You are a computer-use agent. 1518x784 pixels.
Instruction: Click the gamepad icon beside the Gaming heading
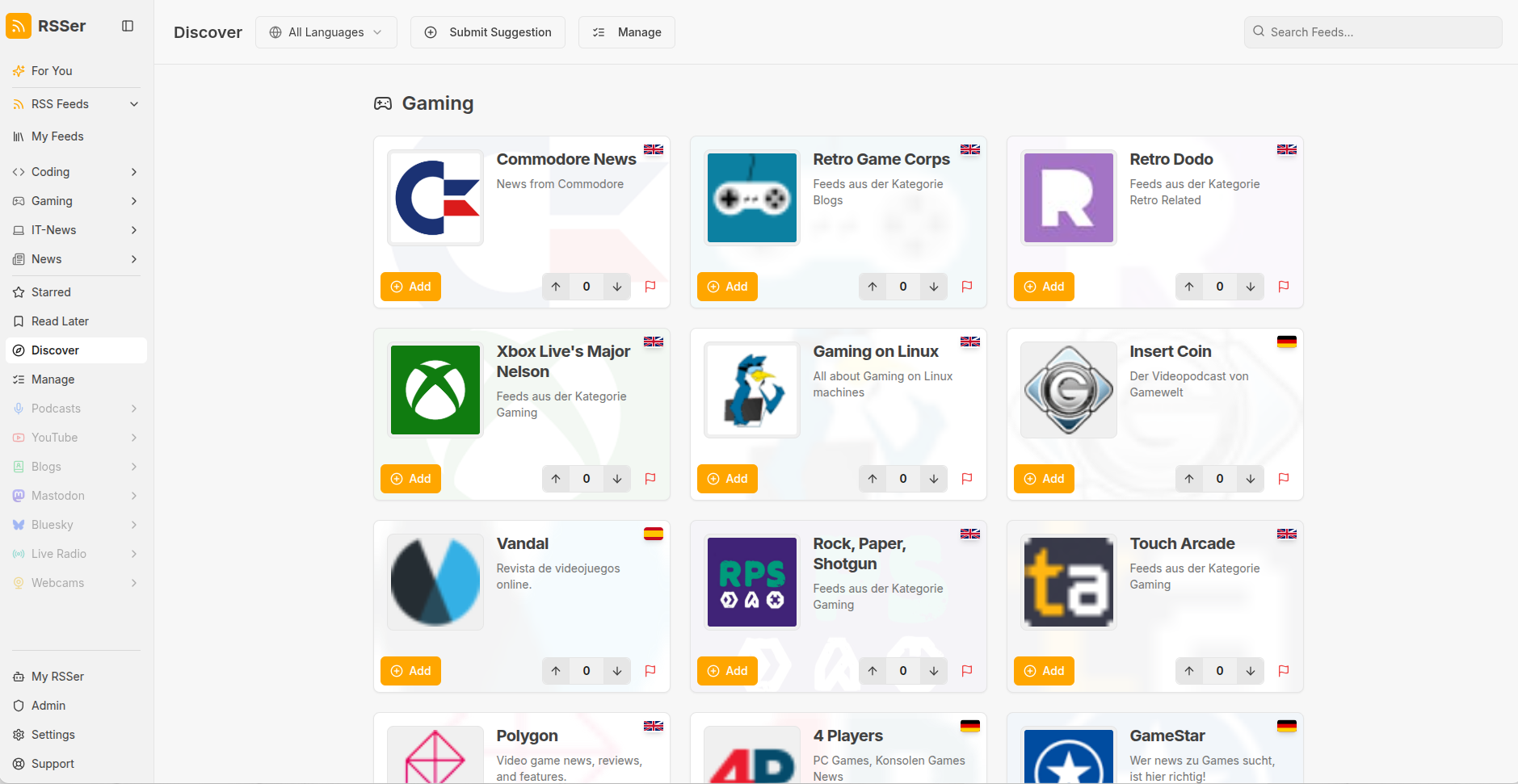(383, 103)
